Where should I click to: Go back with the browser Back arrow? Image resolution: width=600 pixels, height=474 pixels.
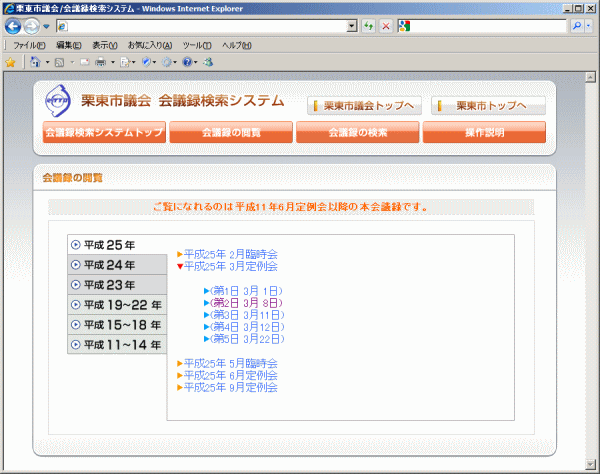coord(13,26)
